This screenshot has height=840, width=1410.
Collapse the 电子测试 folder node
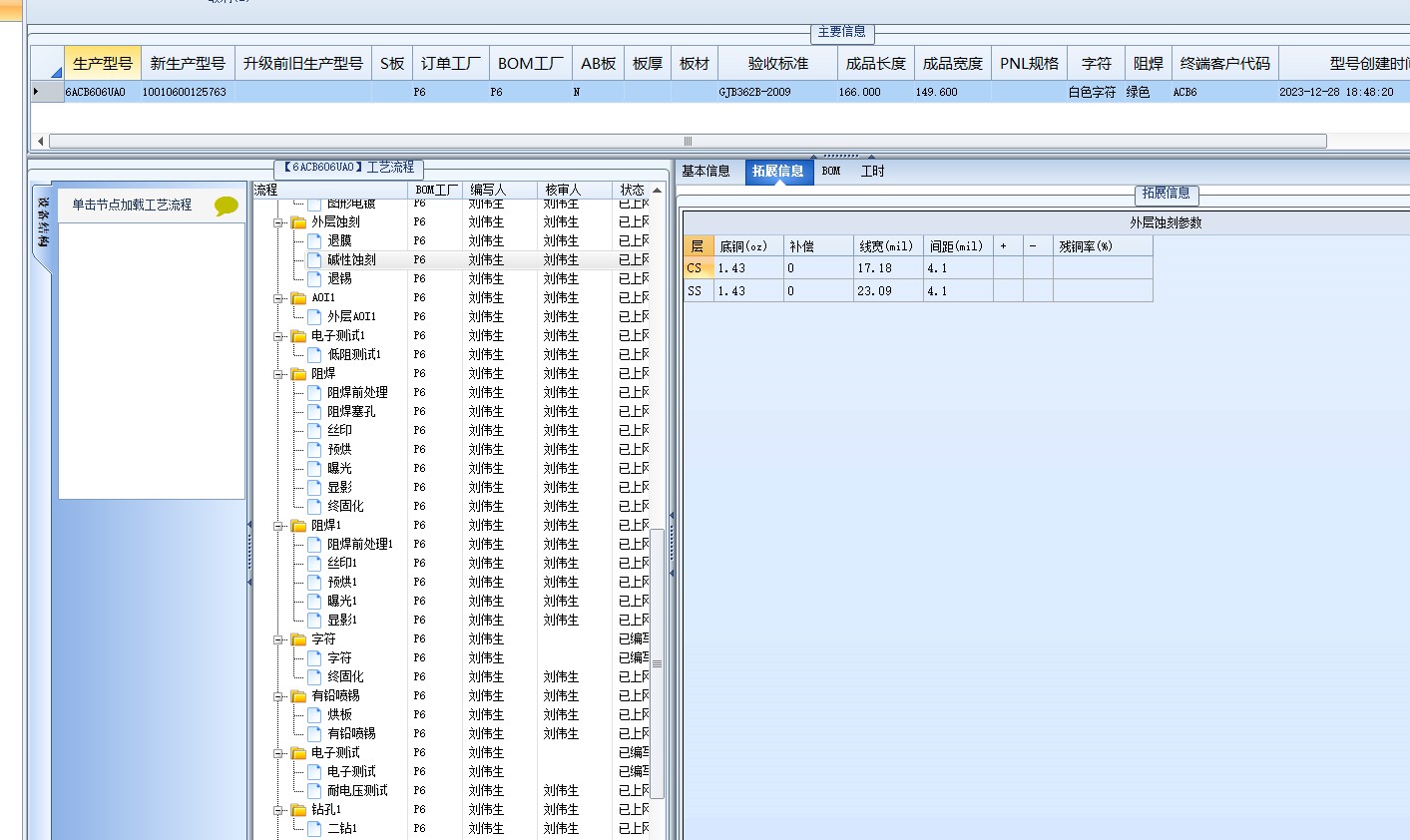pos(279,753)
